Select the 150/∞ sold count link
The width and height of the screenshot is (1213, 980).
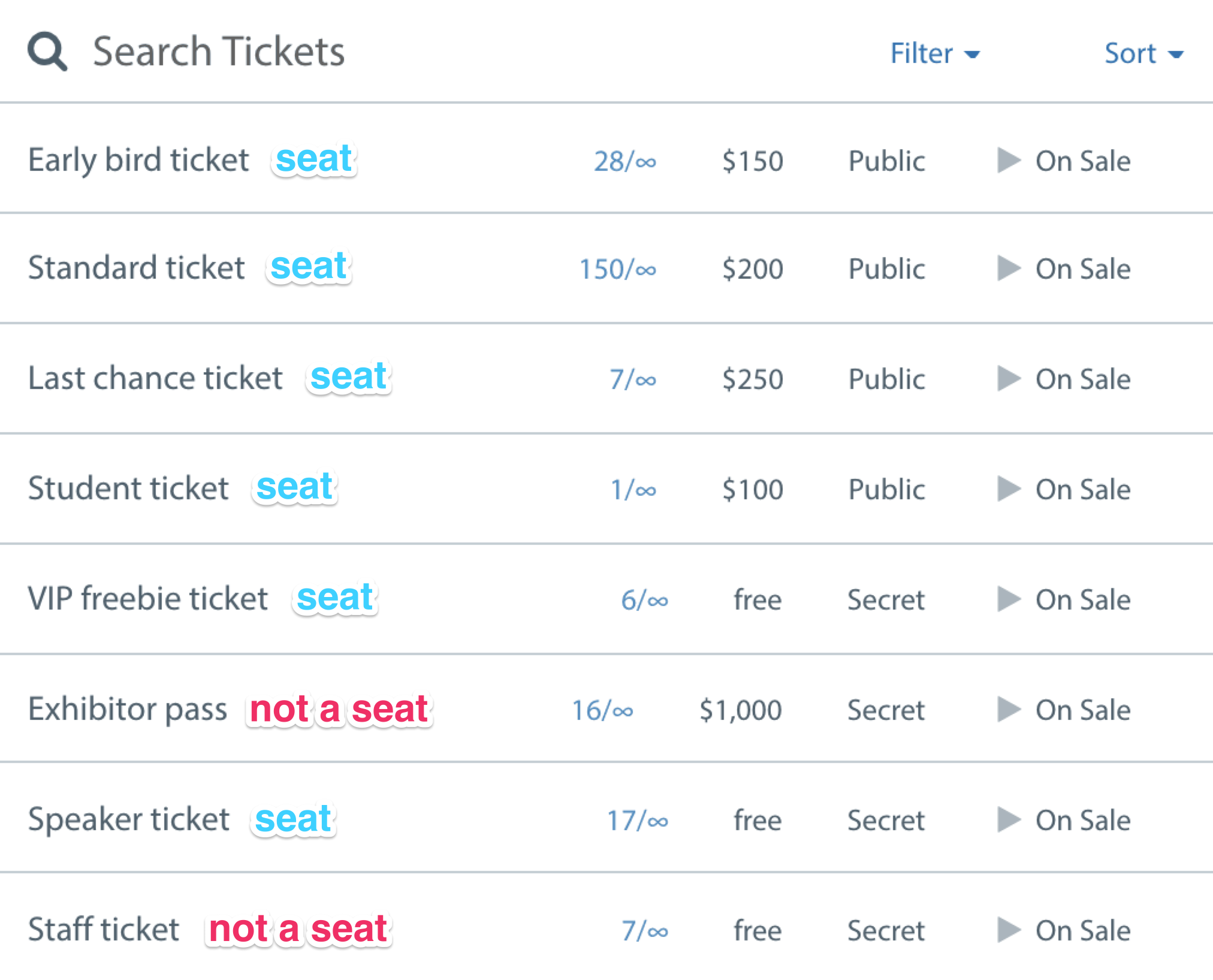[x=617, y=269]
